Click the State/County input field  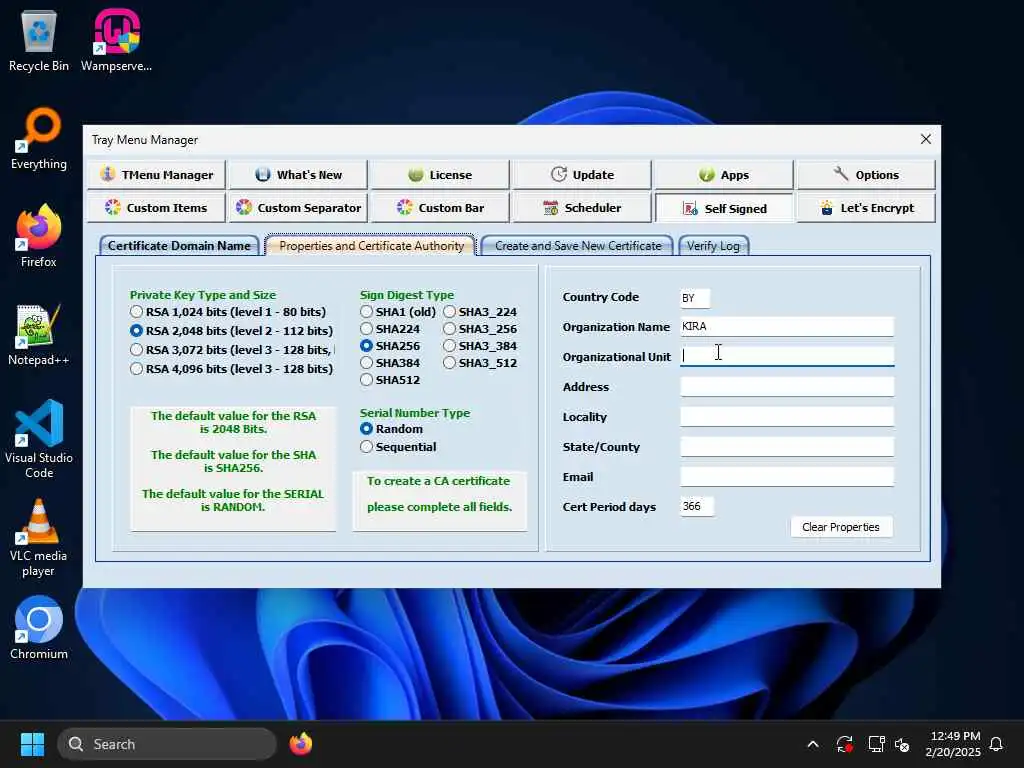click(787, 447)
